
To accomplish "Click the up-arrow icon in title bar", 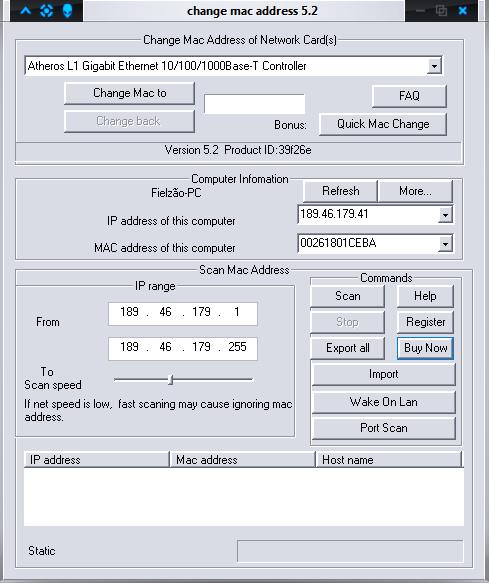I will pyautogui.click(x=25, y=10).
